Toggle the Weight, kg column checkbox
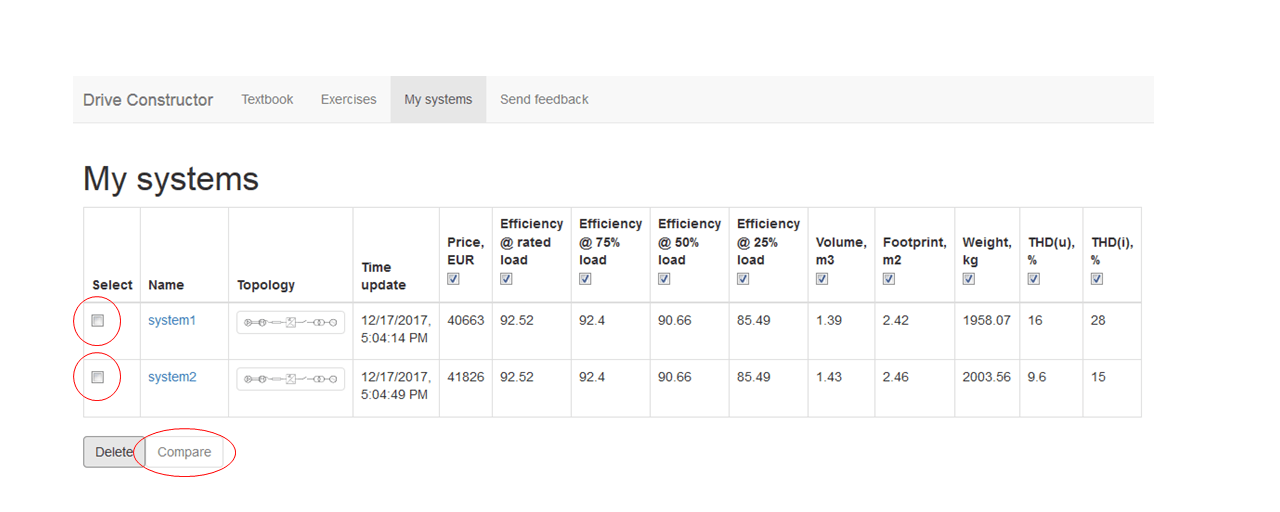Screen dimensions: 1280x512 tap(969, 279)
